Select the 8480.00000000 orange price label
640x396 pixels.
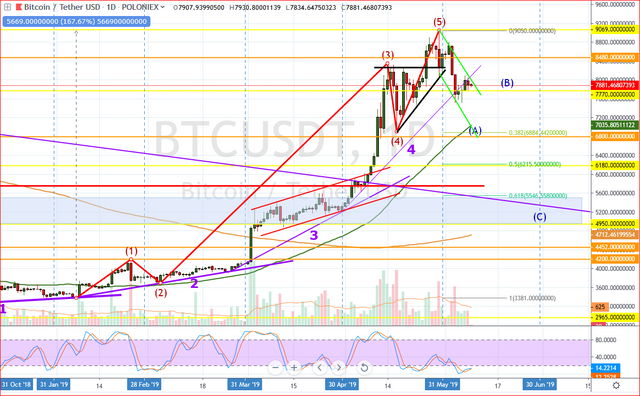pyautogui.click(x=615, y=58)
